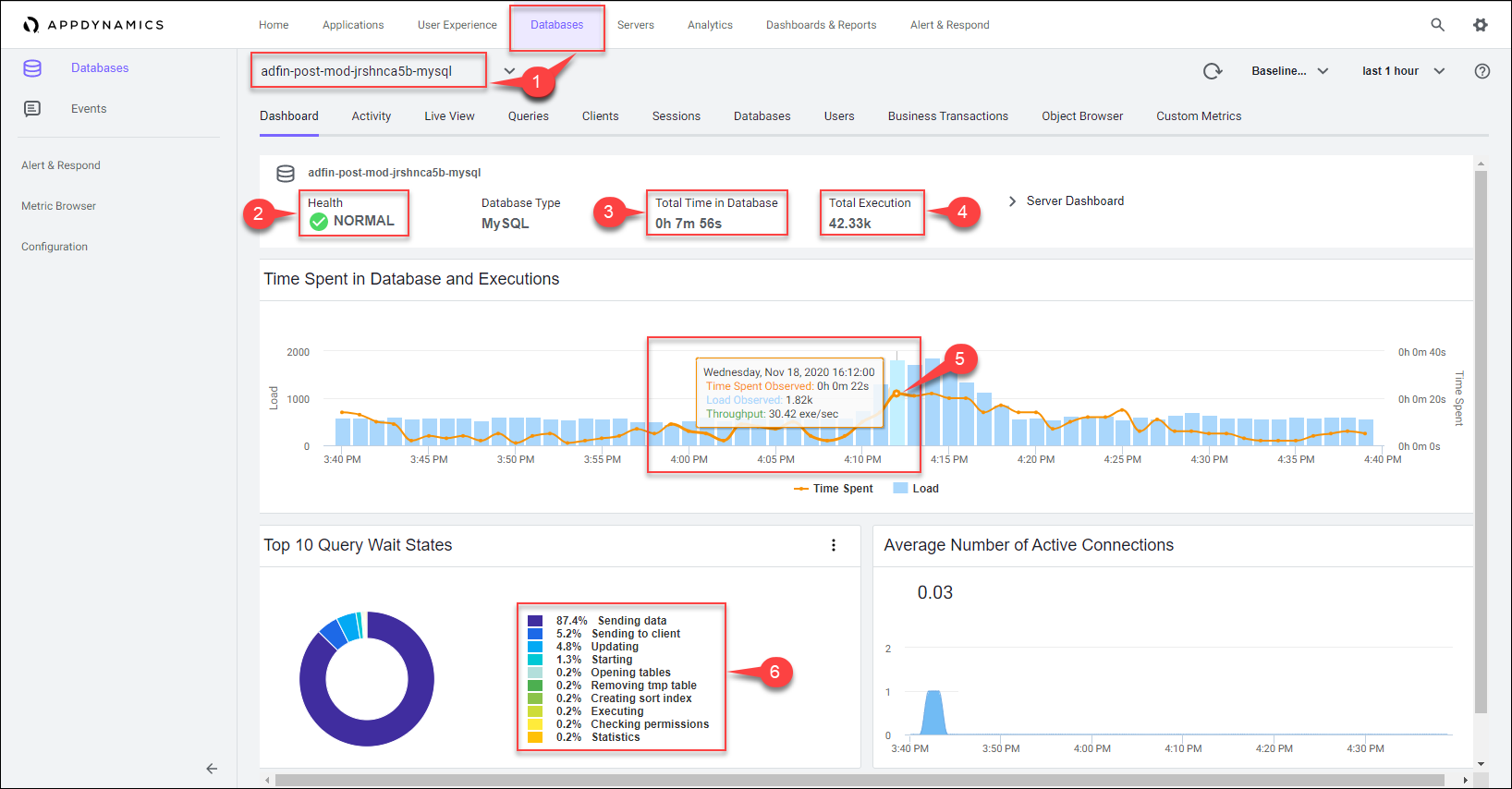The height and width of the screenshot is (789, 1512).
Task: Go to Configuration in sidebar
Action: [55, 247]
